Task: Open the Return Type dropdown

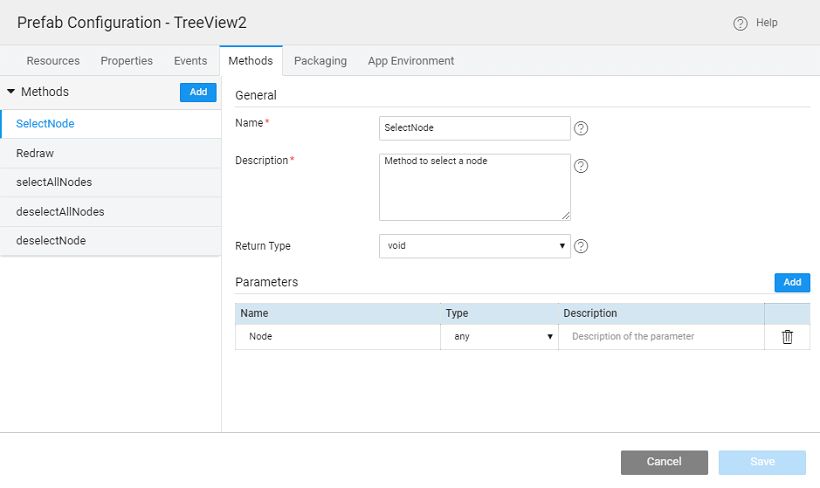Action: pos(474,246)
